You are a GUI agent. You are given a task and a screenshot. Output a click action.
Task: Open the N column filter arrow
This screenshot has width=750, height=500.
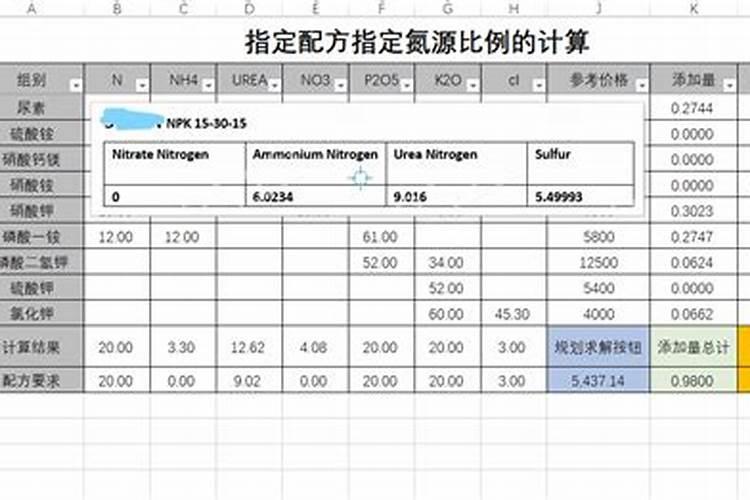click(x=141, y=83)
